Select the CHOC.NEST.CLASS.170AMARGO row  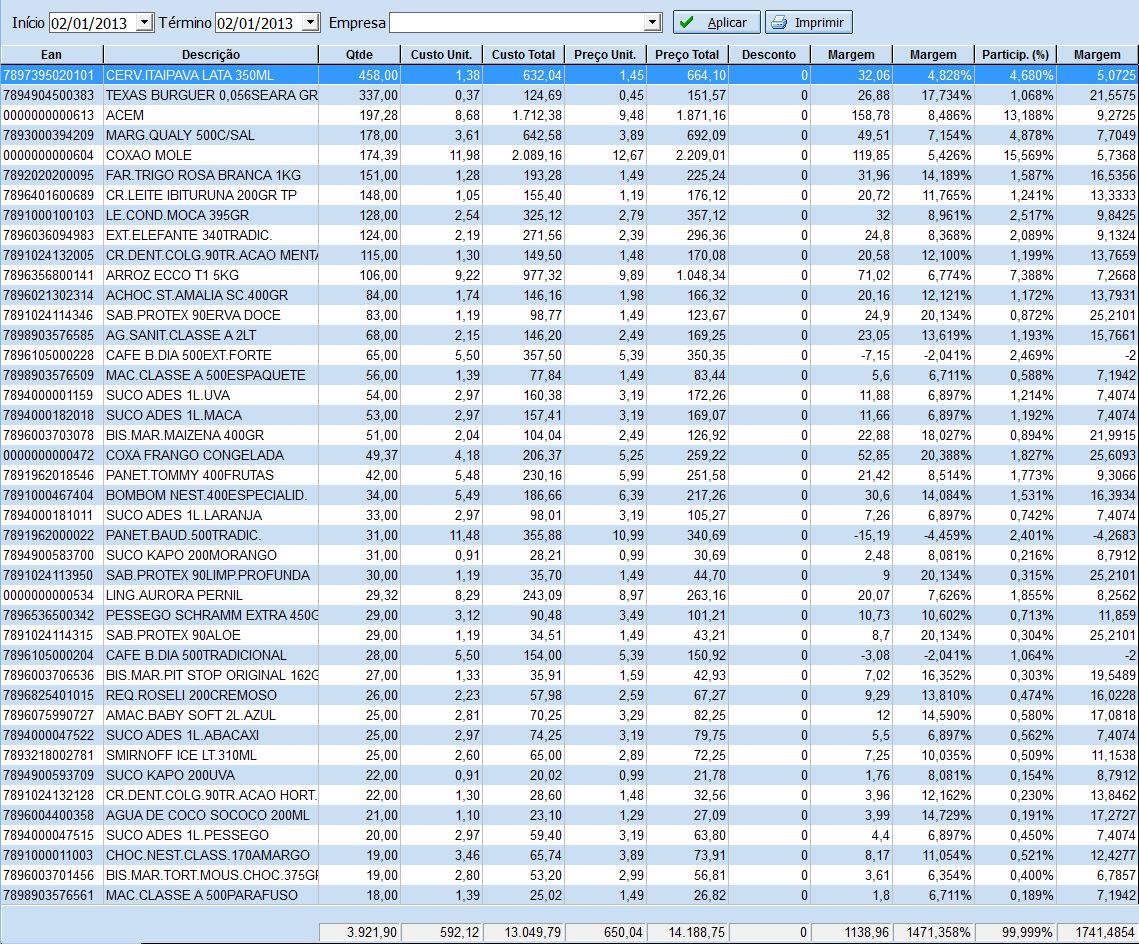570,855
